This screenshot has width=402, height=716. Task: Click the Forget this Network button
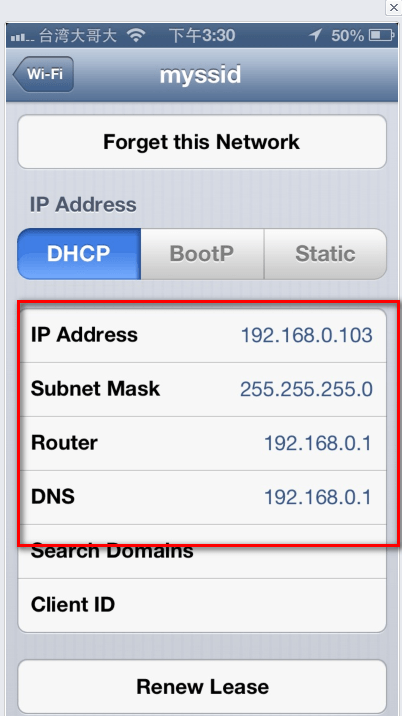click(202, 142)
